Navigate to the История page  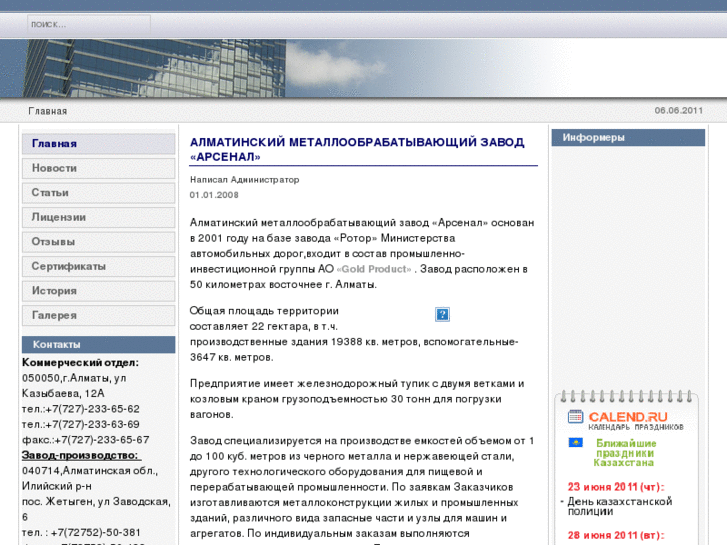(98, 291)
